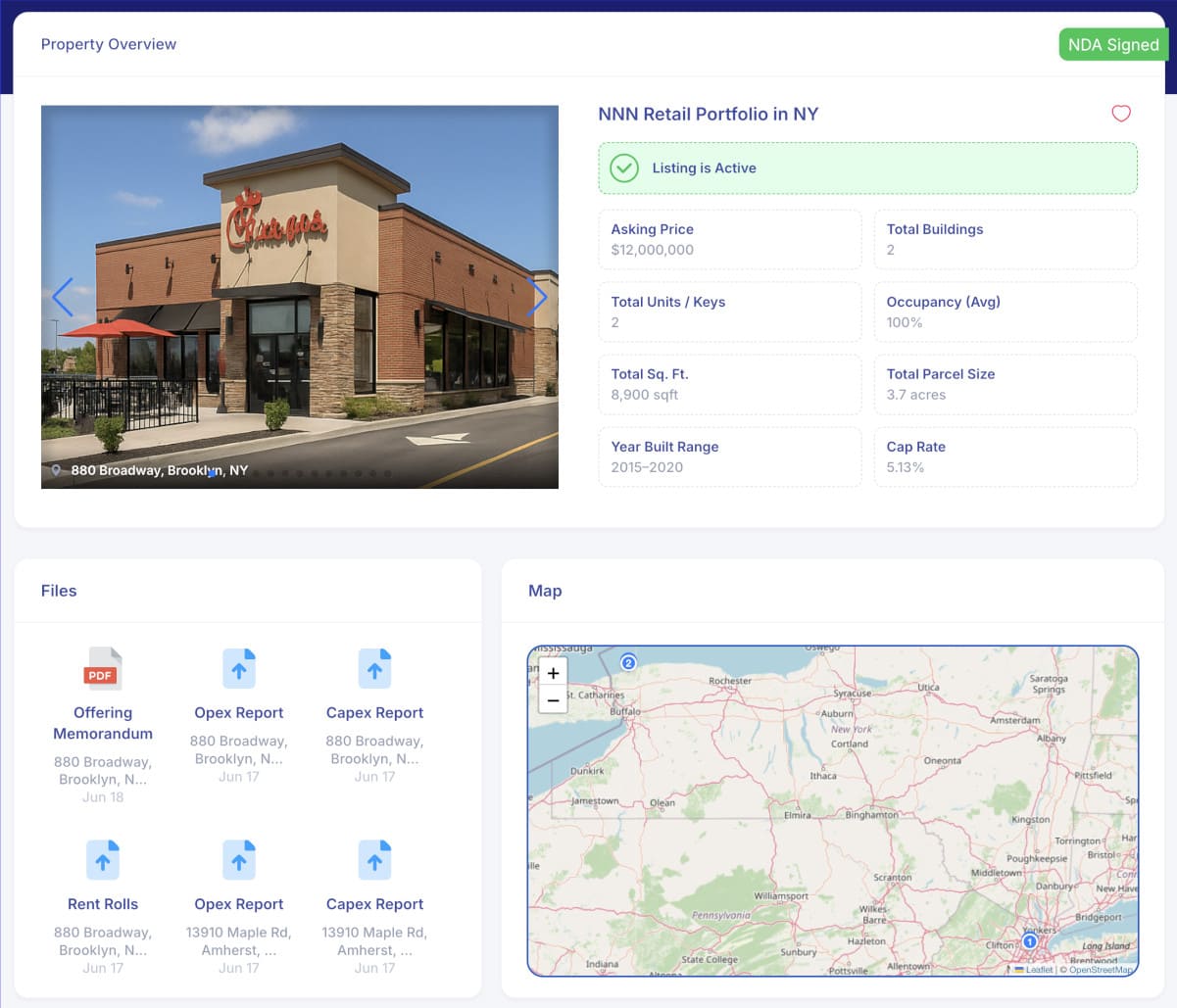Open the Rent Rolls file name
The image size is (1177, 1008).
[x=103, y=904]
